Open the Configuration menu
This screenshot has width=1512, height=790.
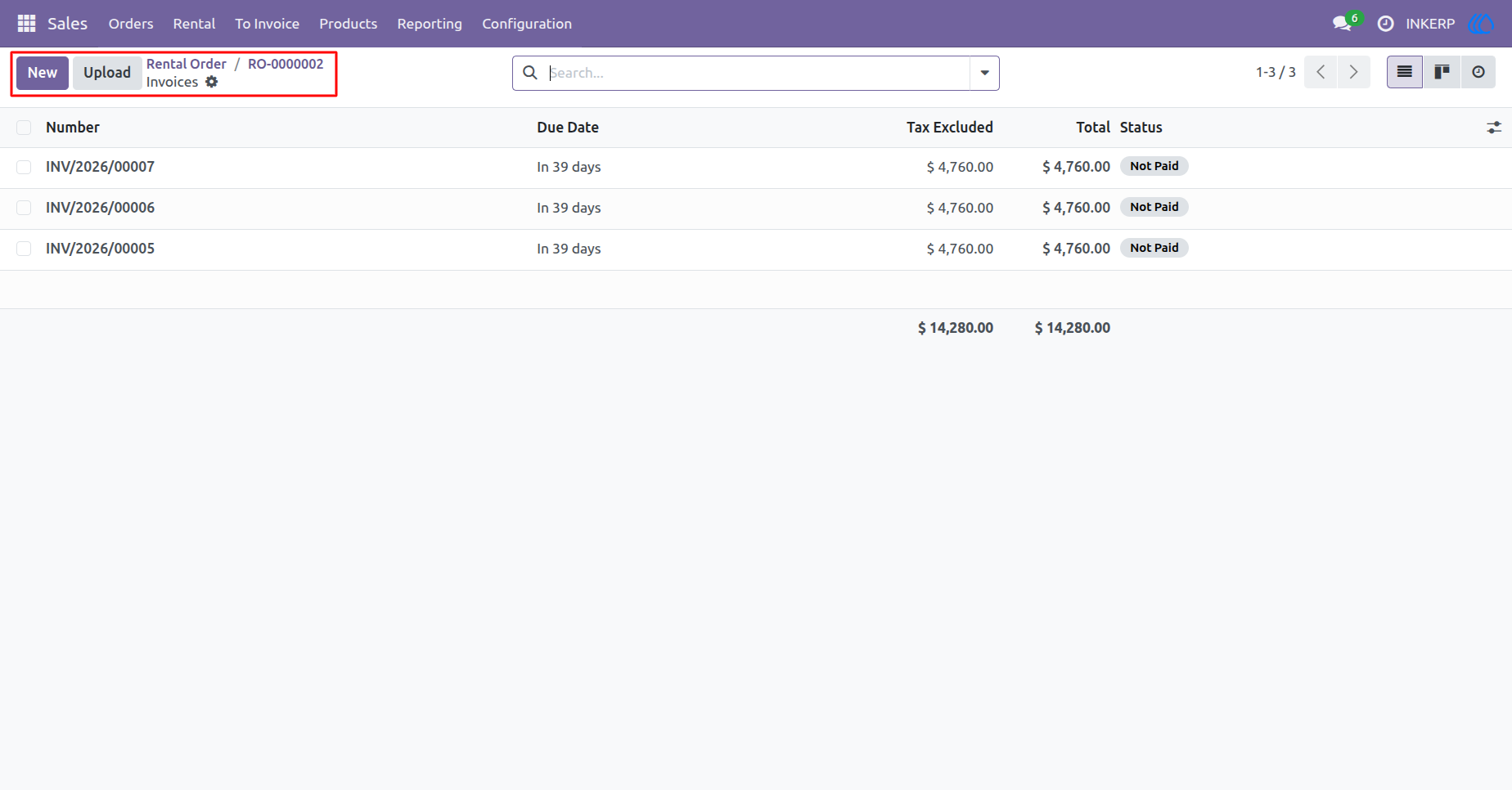click(x=527, y=24)
